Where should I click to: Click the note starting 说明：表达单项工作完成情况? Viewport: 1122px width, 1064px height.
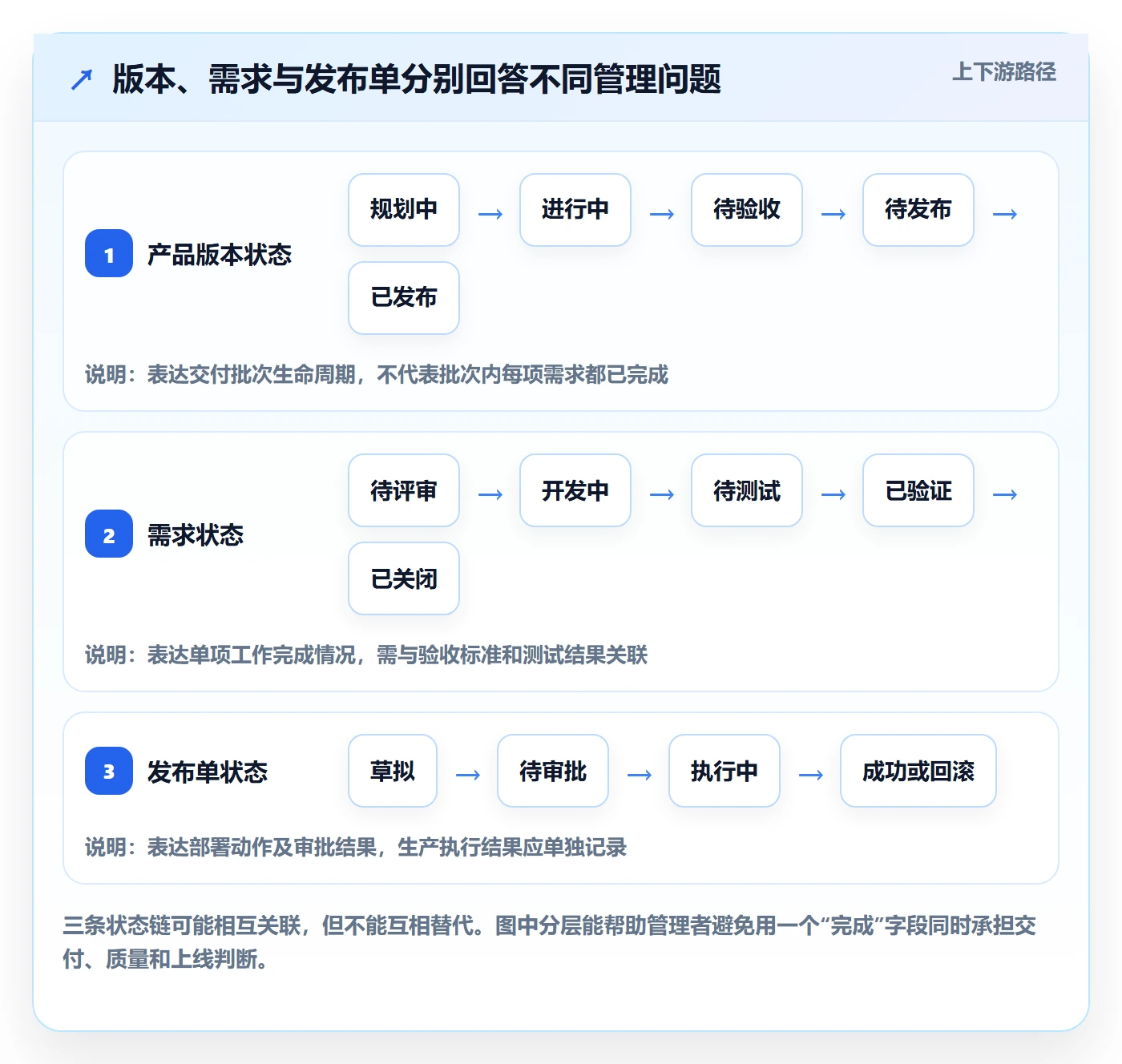click(x=366, y=655)
